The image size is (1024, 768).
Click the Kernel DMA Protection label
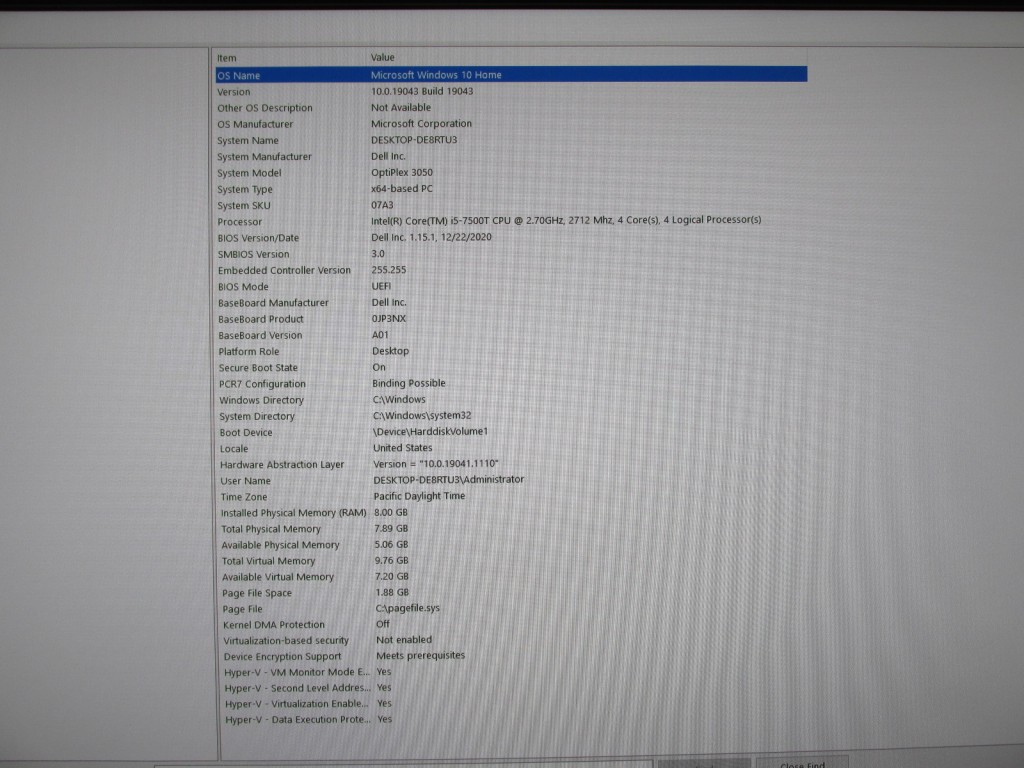click(274, 625)
